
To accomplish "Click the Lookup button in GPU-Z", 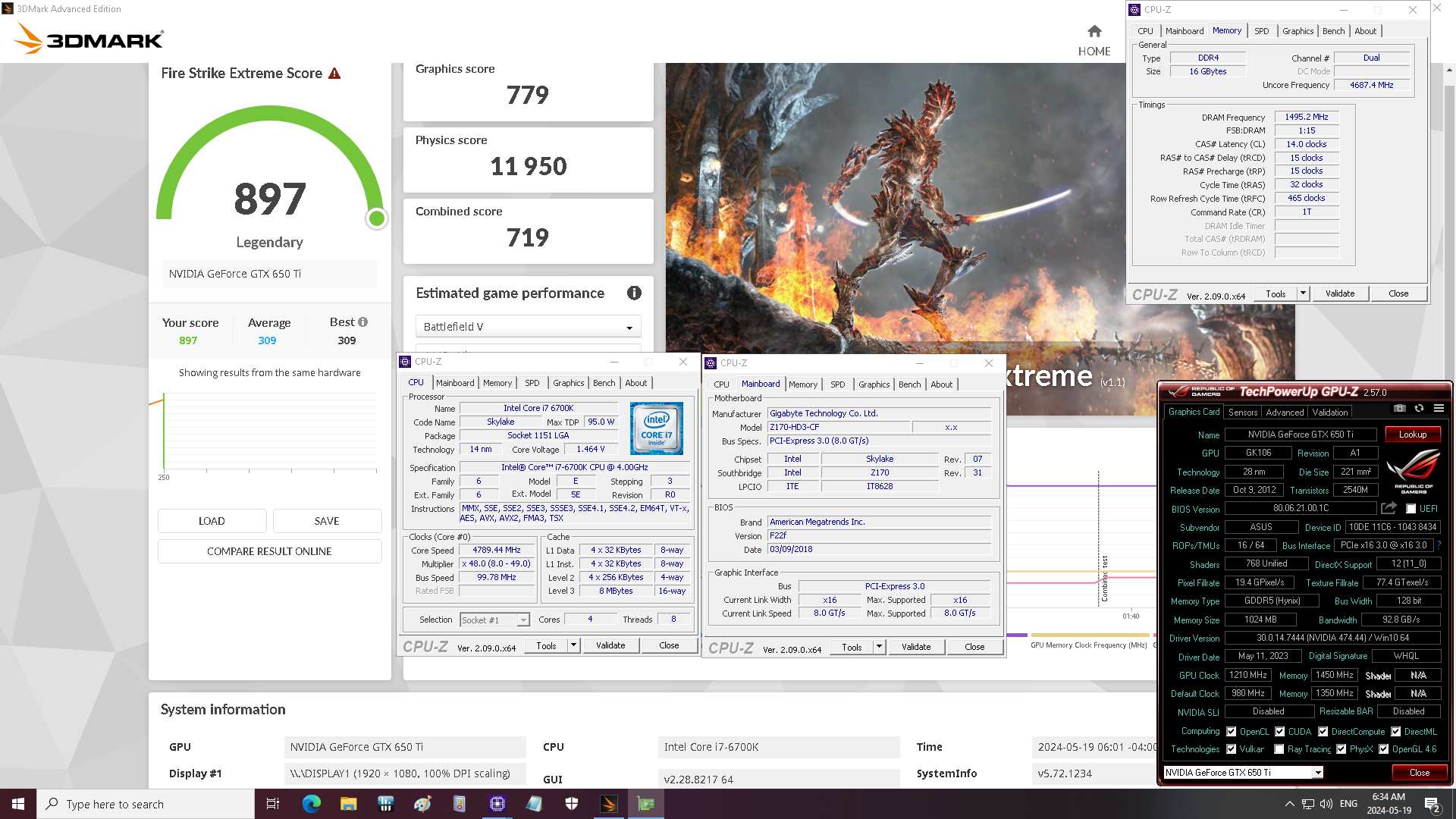I will point(1412,435).
